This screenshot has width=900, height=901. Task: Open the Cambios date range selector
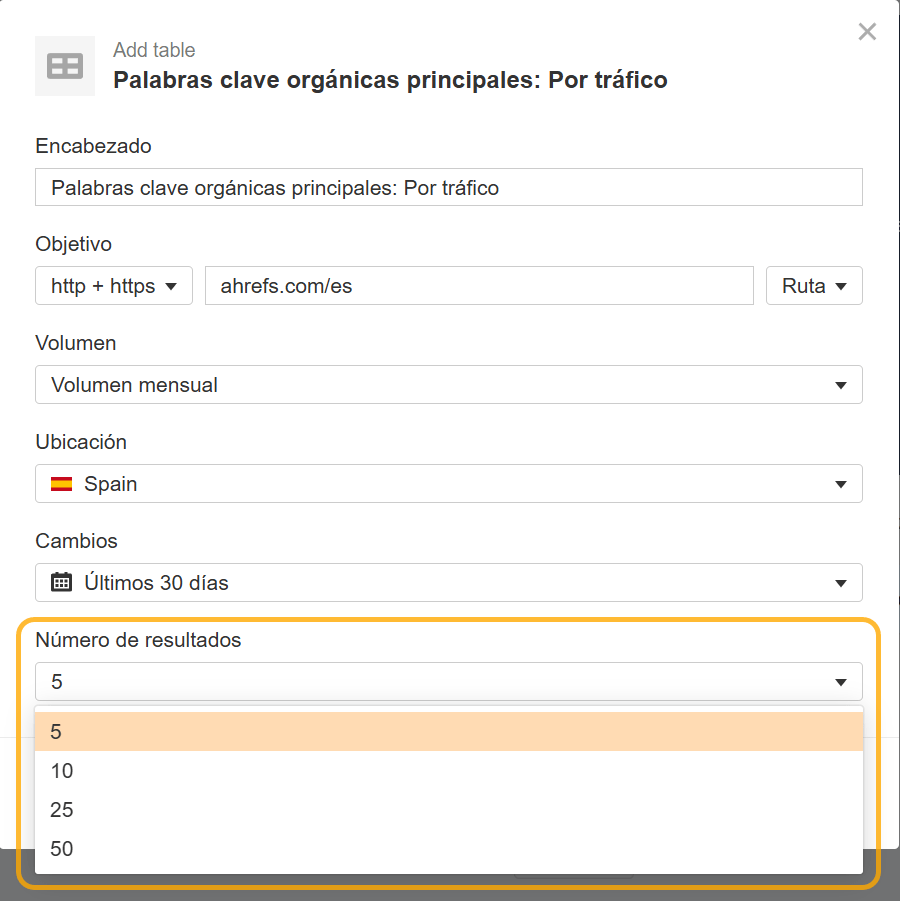tap(448, 582)
